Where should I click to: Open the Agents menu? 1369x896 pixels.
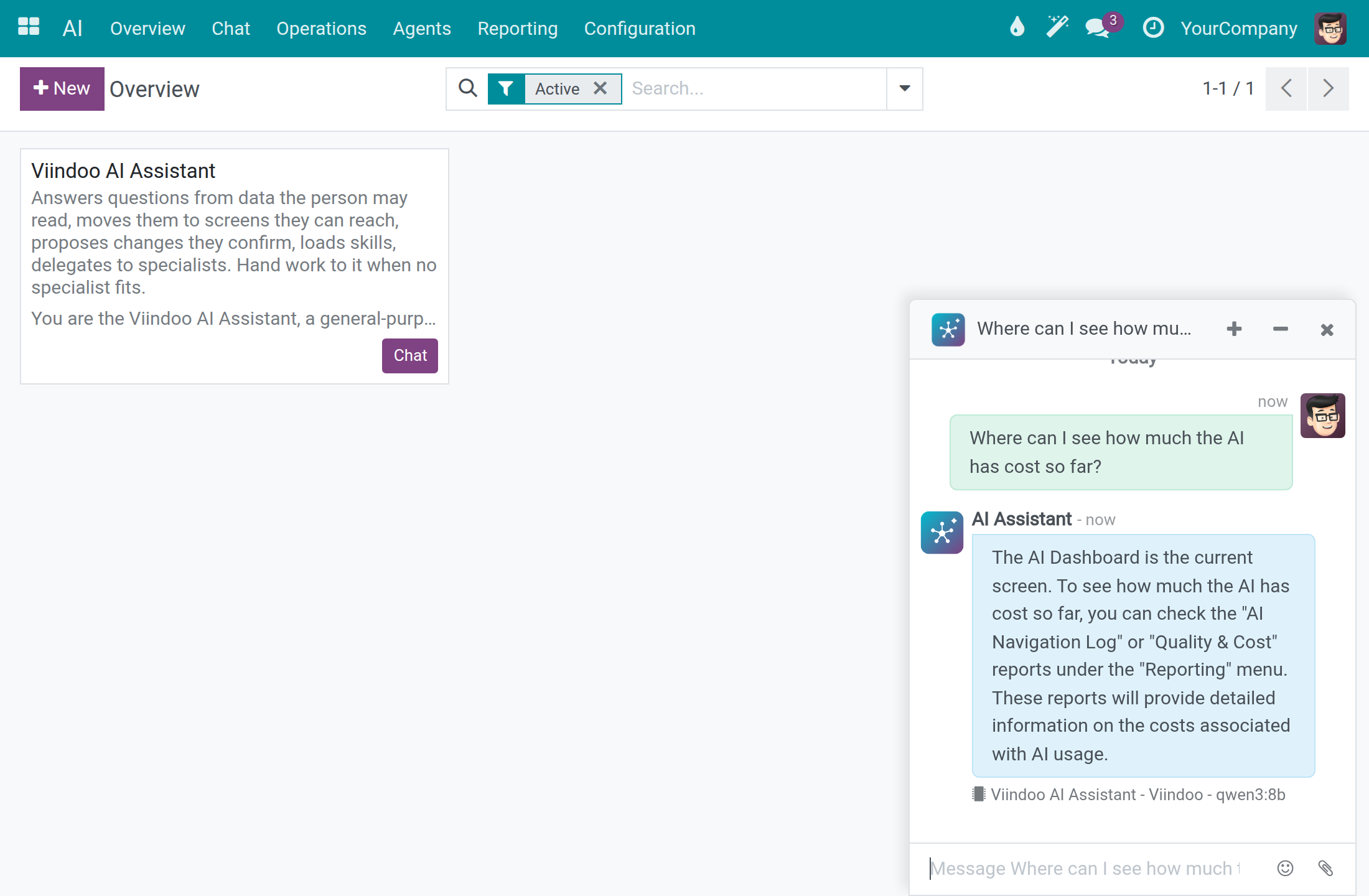pyautogui.click(x=422, y=29)
